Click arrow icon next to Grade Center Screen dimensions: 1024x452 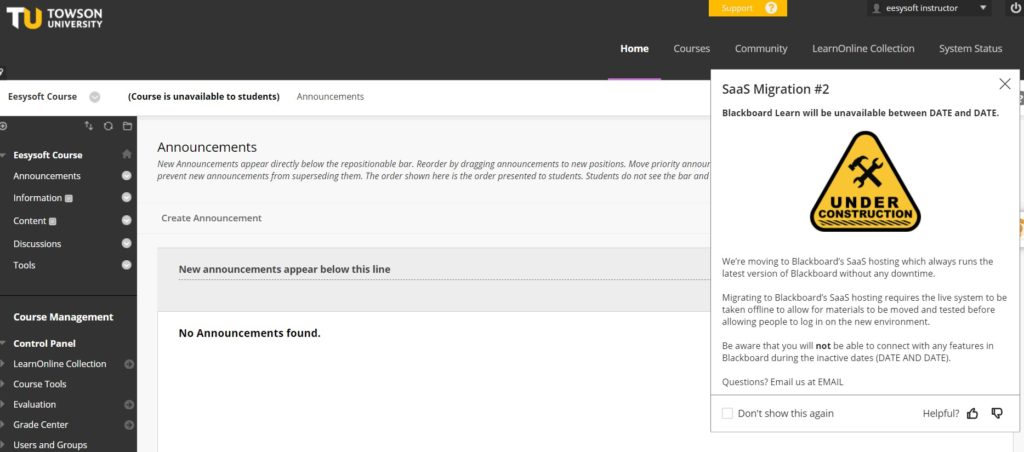(x=129, y=425)
